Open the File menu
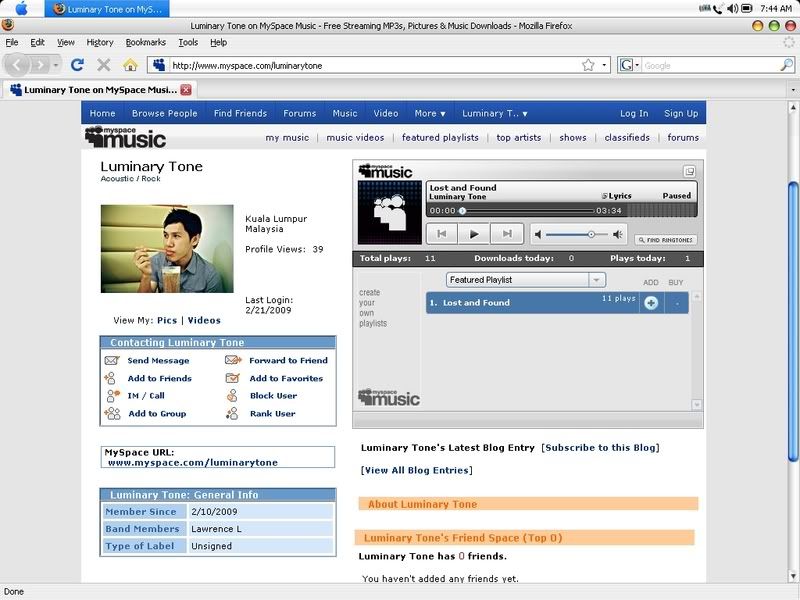The image size is (800, 600). [x=12, y=42]
